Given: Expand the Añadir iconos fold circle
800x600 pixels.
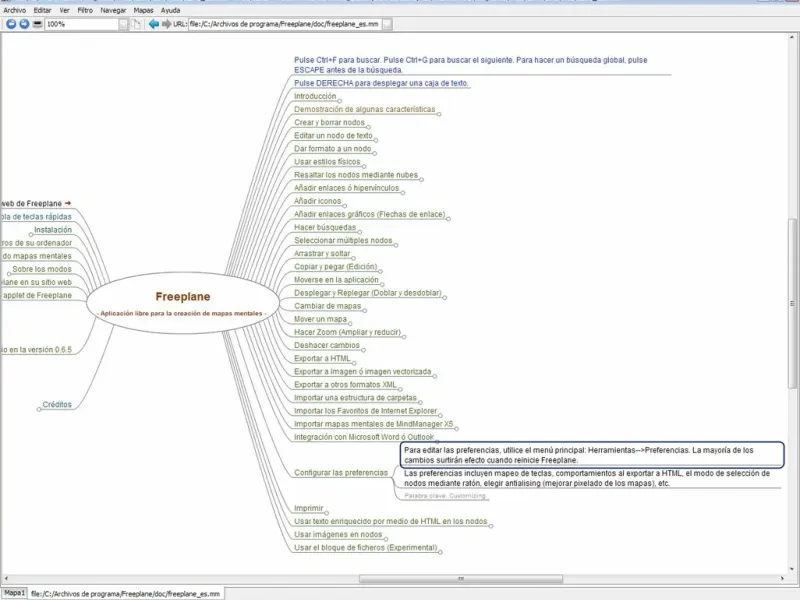Looking at the screenshot, I should [344, 206].
